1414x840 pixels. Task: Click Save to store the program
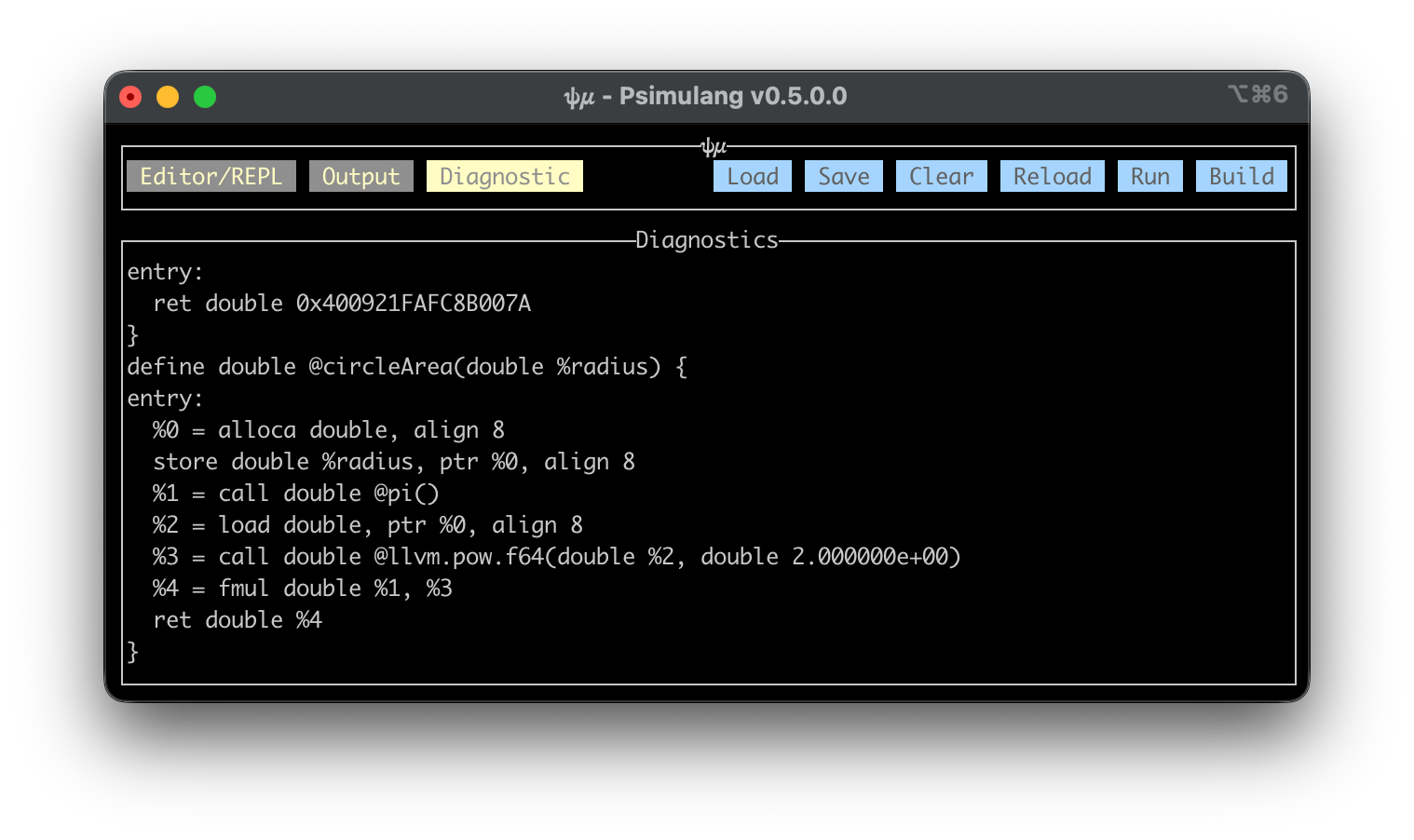[843, 176]
